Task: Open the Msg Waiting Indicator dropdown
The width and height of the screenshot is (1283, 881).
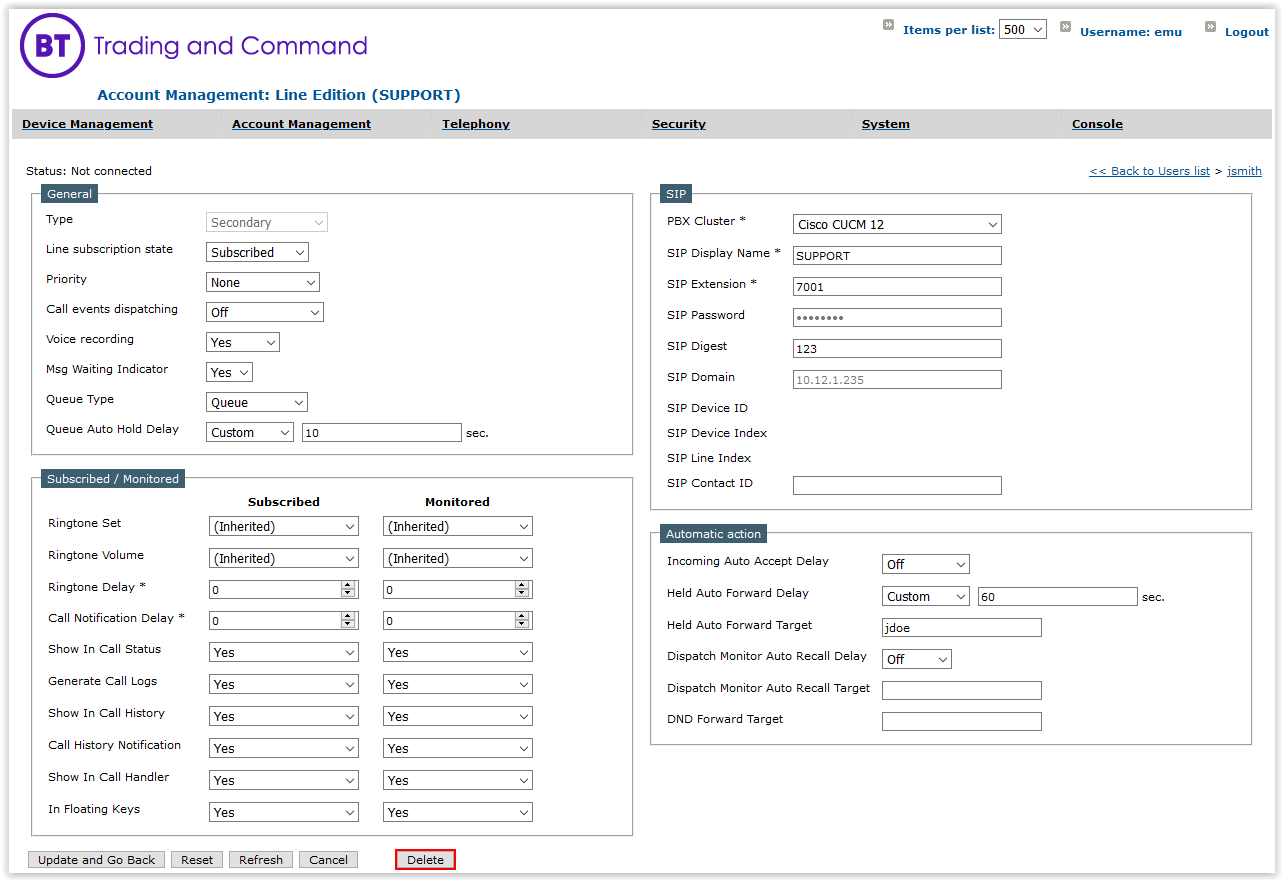Action: click(229, 373)
